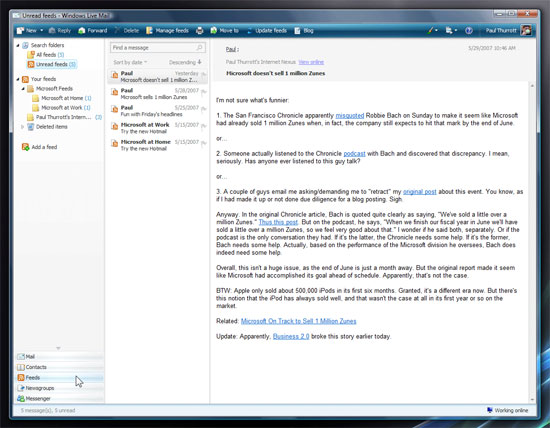The image size is (550, 428).
Task: Open the 'misquoted' hyperlink
Action: [350, 115]
